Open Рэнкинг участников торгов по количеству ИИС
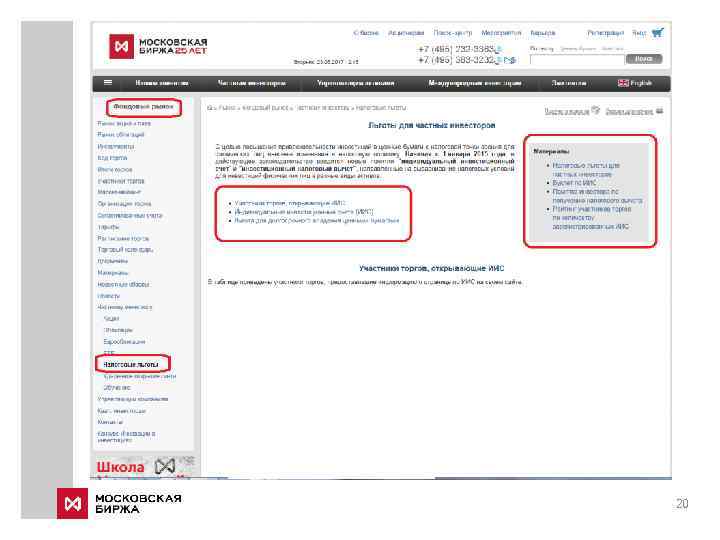Image resolution: width=720 pixels, height=540 pixels. (x=591, y=218)
